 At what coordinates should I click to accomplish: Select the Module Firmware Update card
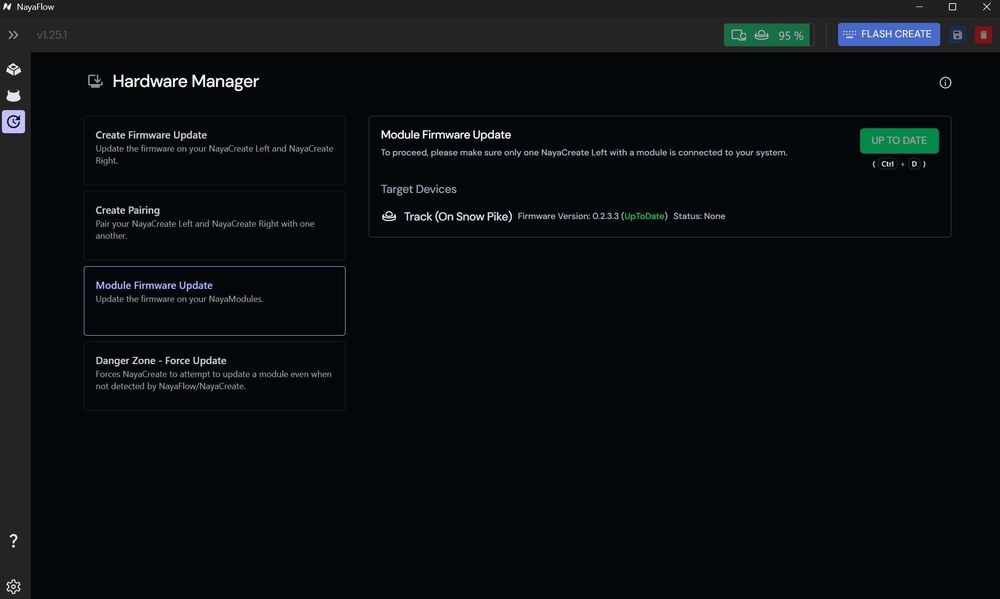tap(214, 300)
